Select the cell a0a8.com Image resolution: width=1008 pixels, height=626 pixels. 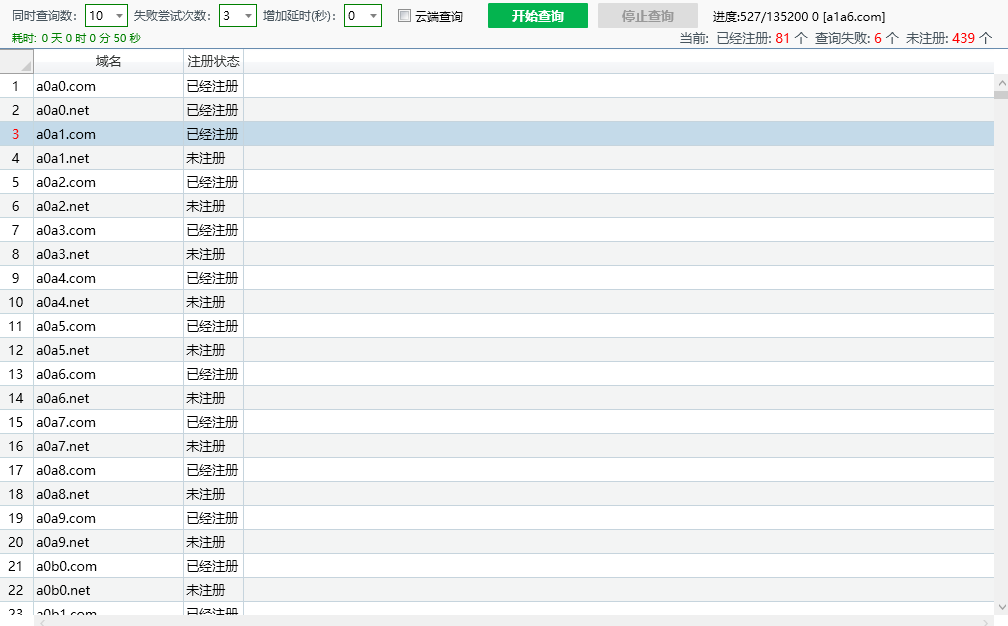(x=108, y=470)
